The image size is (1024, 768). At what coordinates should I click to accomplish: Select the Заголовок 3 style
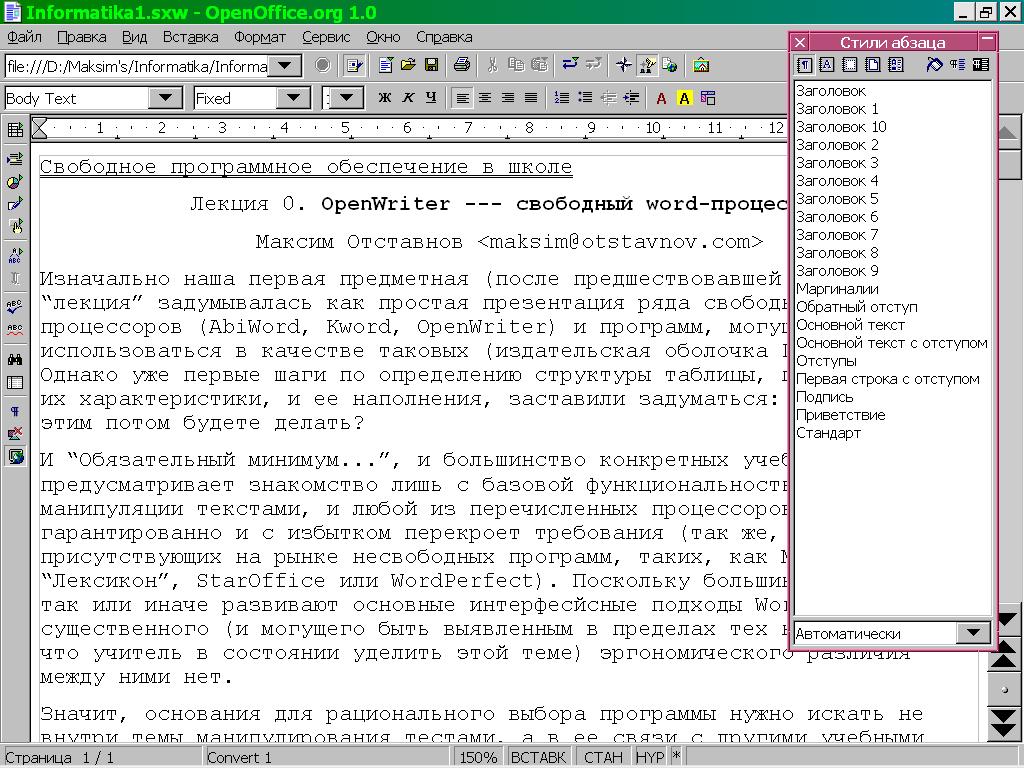[837, 163]
